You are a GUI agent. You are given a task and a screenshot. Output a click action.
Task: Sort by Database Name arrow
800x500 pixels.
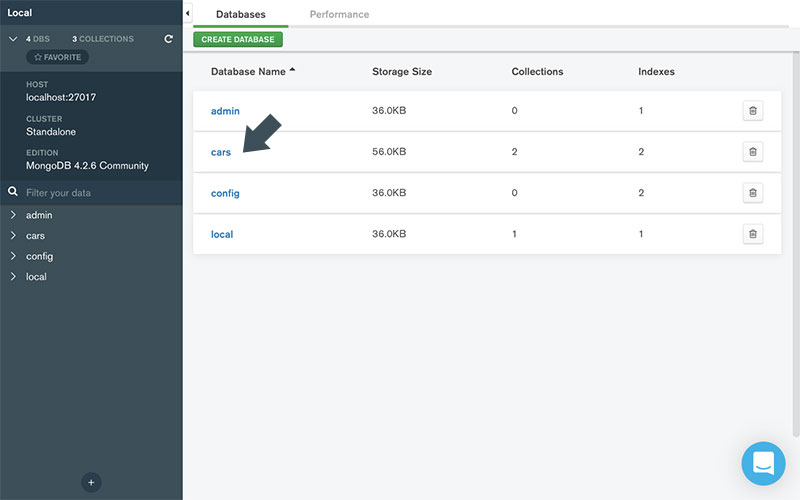[x=292, y=70]
